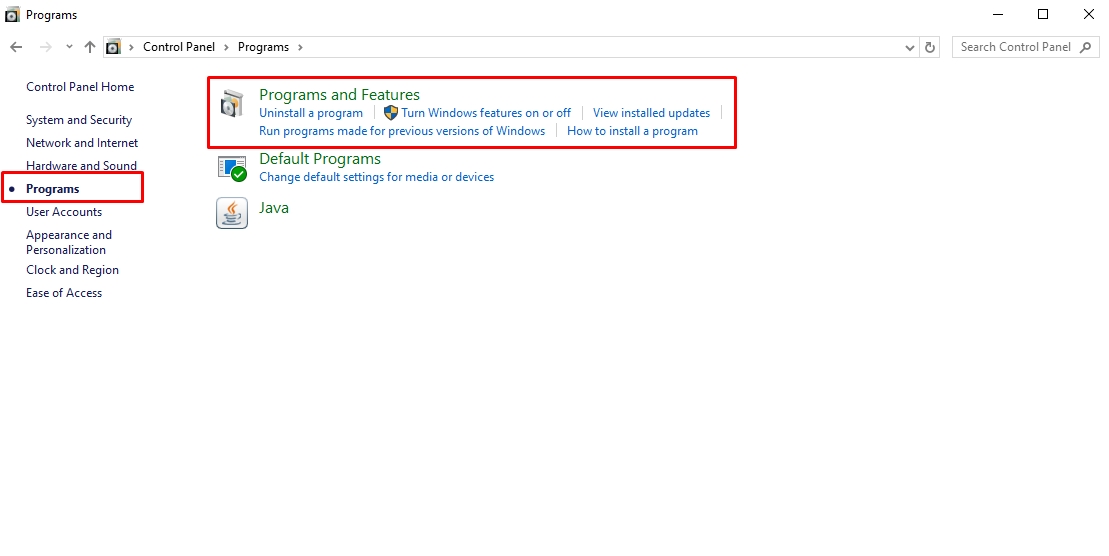Viewport: 1109px width, 556px height.
Task: Refresh the Control Panel view
Action: click(930, 47)
